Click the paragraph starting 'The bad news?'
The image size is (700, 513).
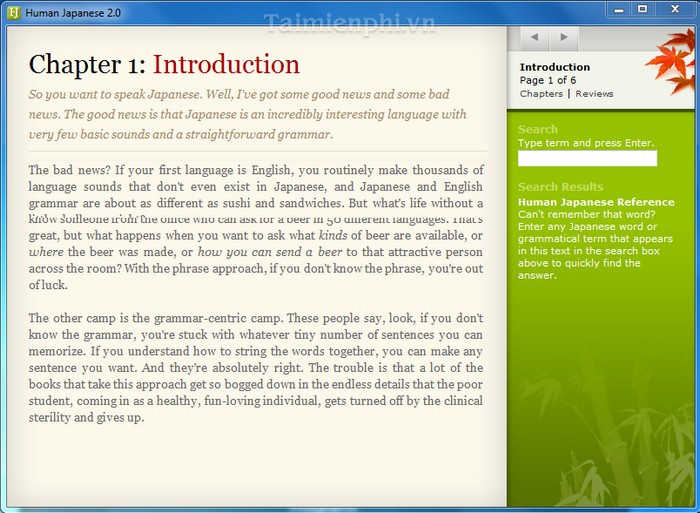click(256, 228)
